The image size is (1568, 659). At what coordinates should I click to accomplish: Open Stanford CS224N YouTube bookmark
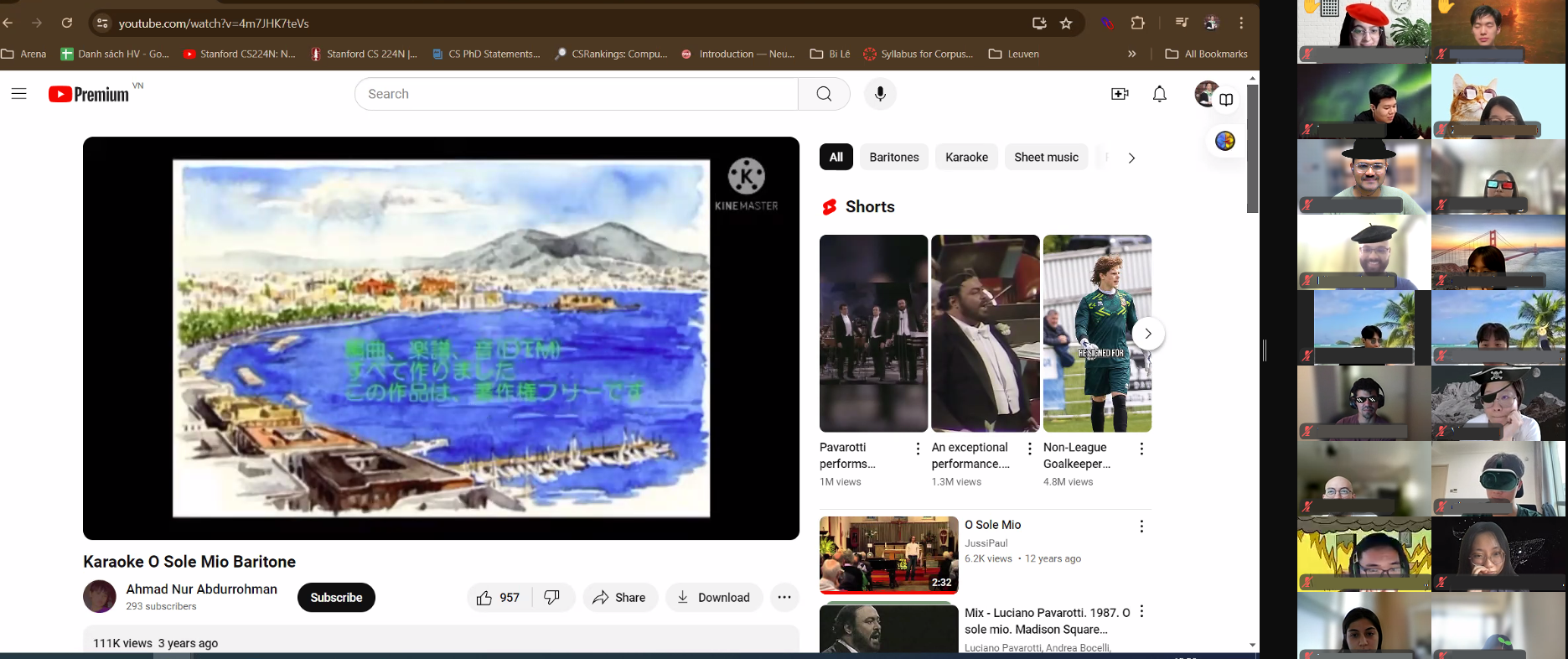(240, 54)
